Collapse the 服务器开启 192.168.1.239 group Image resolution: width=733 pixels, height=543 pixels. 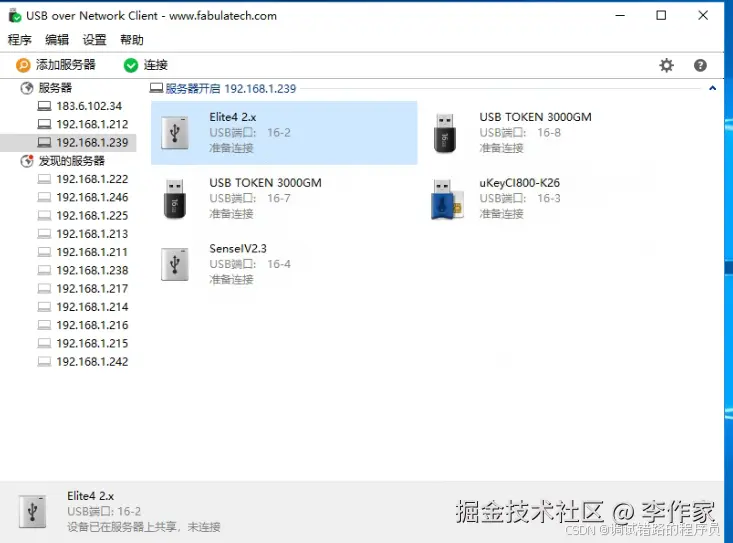pos(712,88)
